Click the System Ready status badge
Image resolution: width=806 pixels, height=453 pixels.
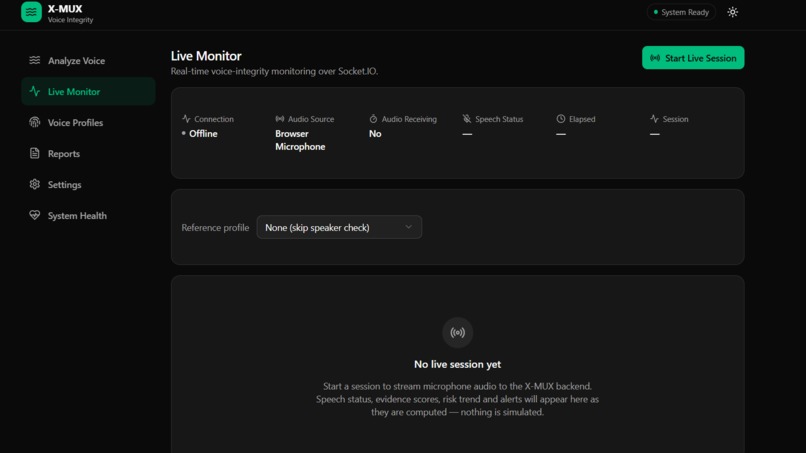(681, 12)
